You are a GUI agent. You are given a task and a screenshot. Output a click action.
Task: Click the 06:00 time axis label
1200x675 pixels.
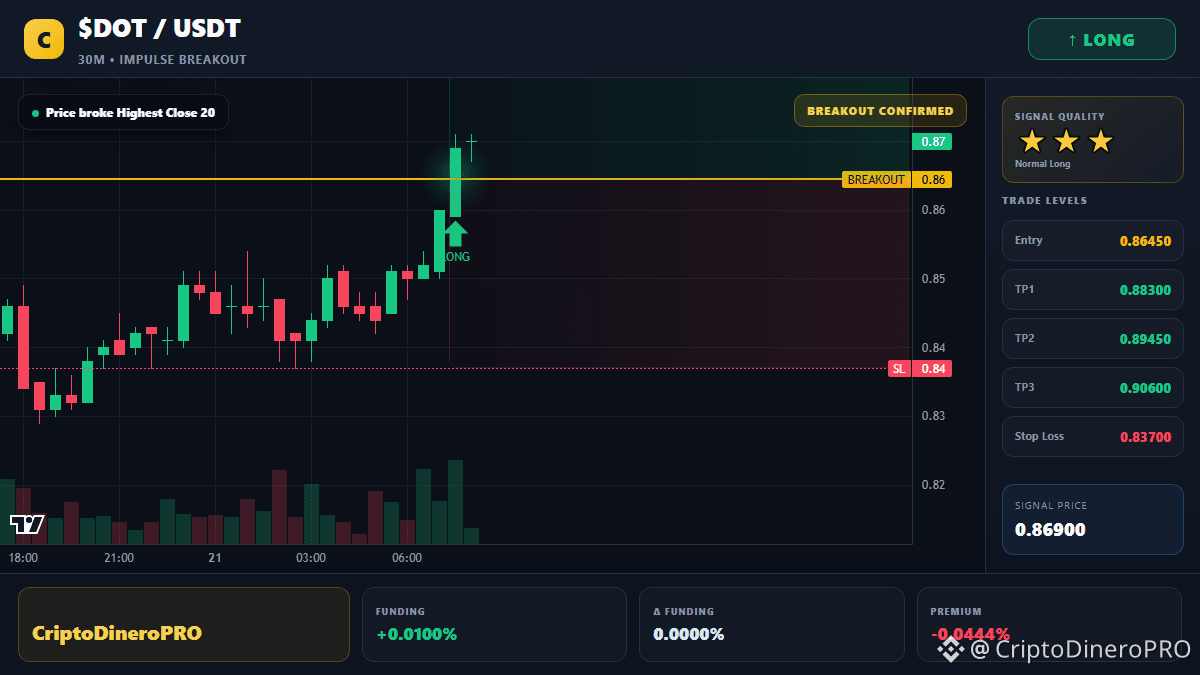click(407, 558)
